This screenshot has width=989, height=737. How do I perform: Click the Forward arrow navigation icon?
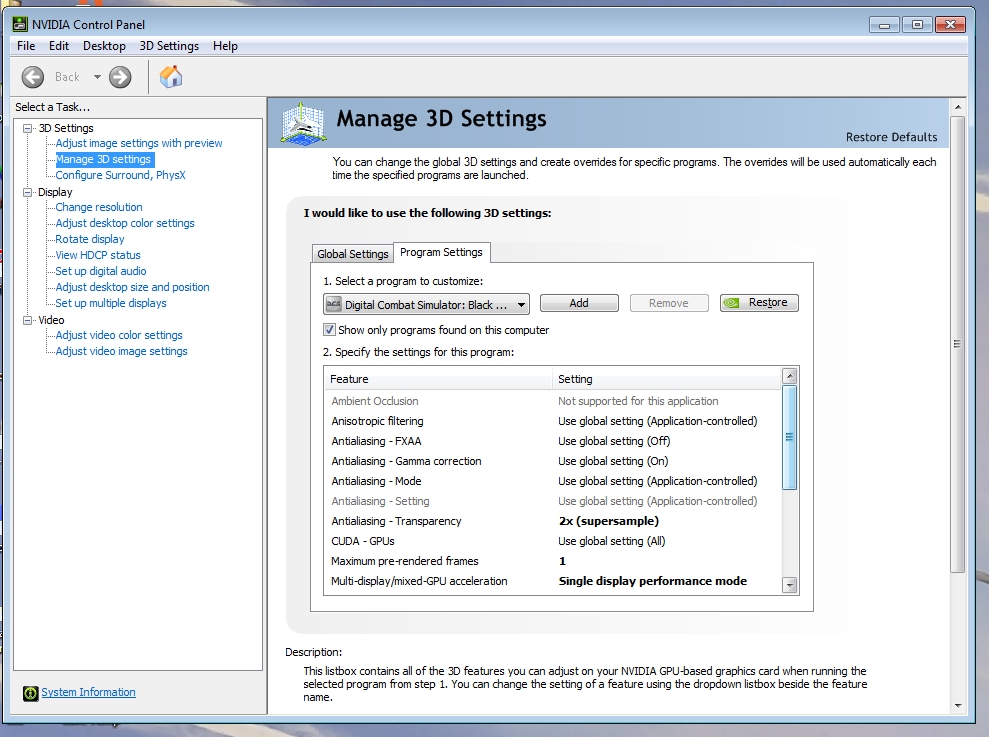[120, 77]
